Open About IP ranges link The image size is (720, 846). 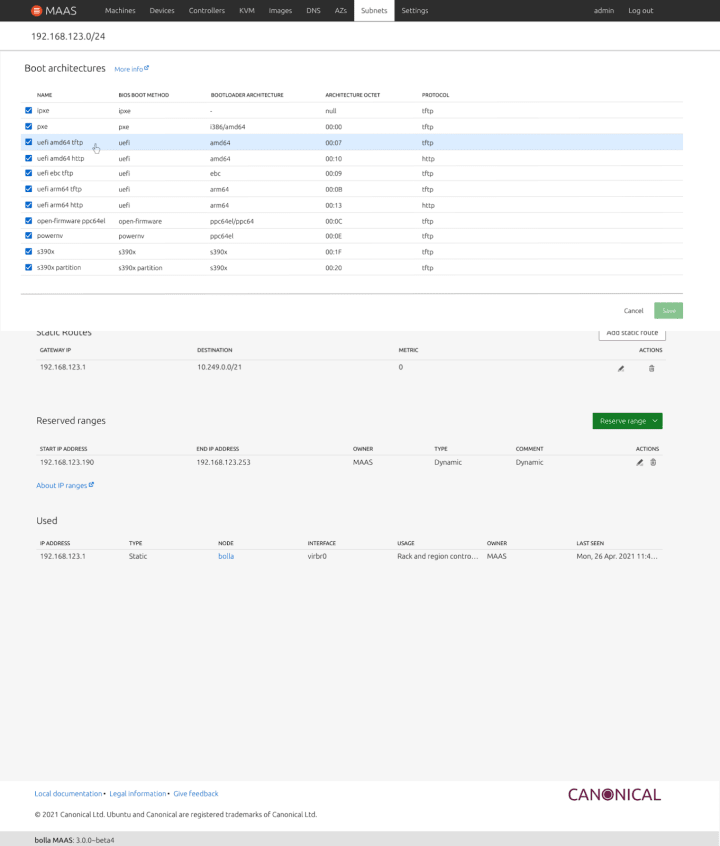click(65, 486)
